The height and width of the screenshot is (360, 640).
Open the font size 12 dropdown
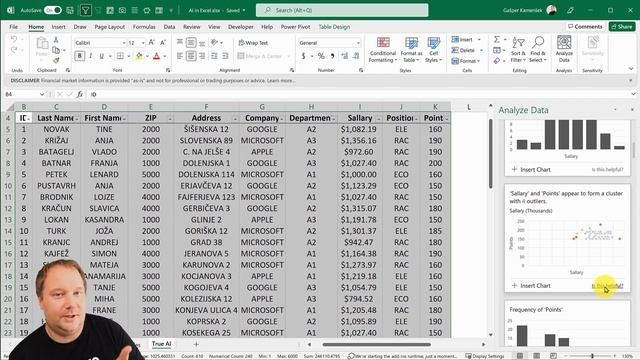[143, 43]
